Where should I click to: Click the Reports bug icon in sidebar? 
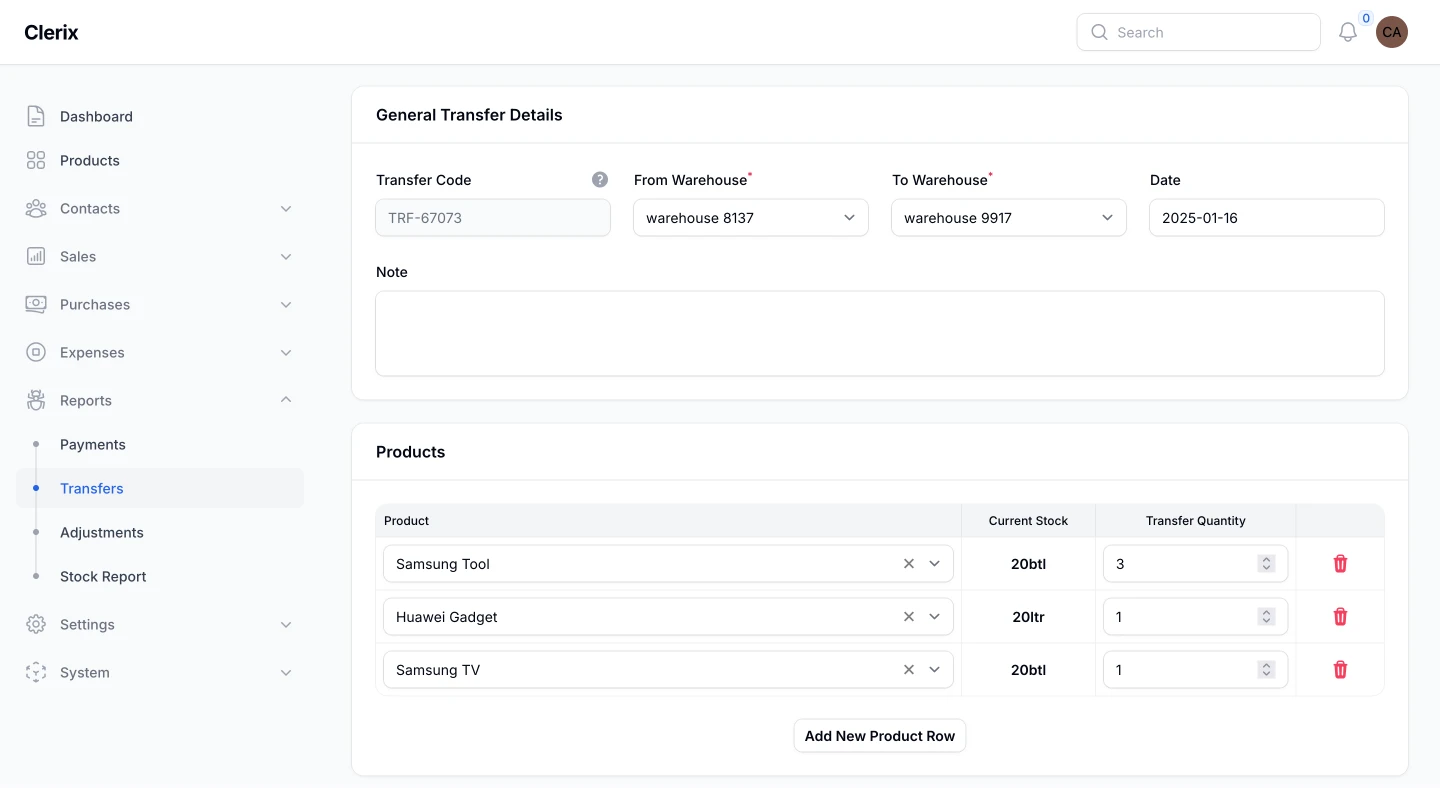[36, 400]
